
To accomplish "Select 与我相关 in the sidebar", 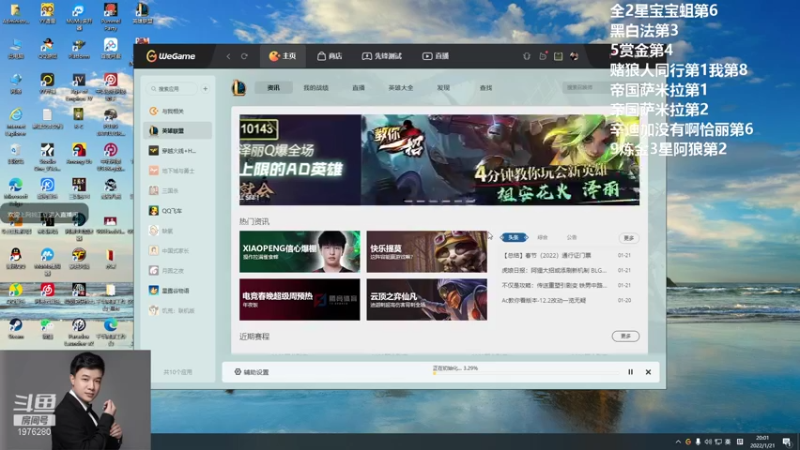I will 178,111.
